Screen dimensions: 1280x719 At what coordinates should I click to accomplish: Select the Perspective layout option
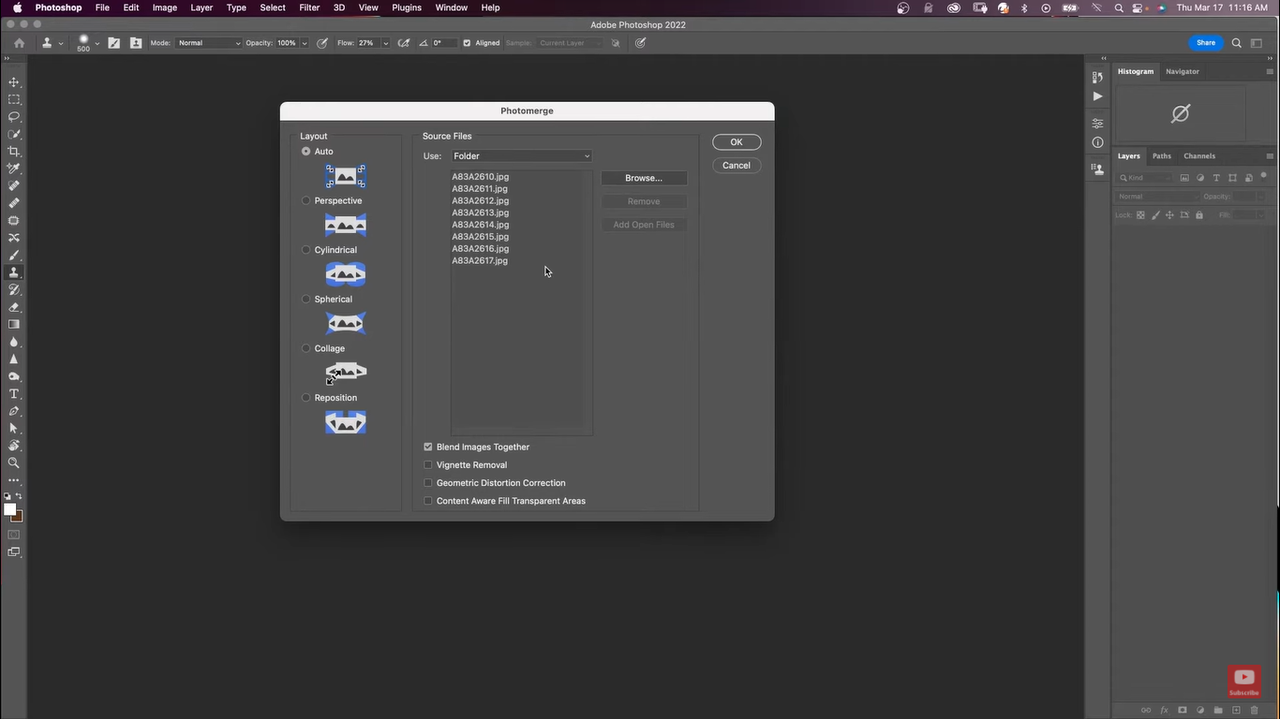coord(306,200)
